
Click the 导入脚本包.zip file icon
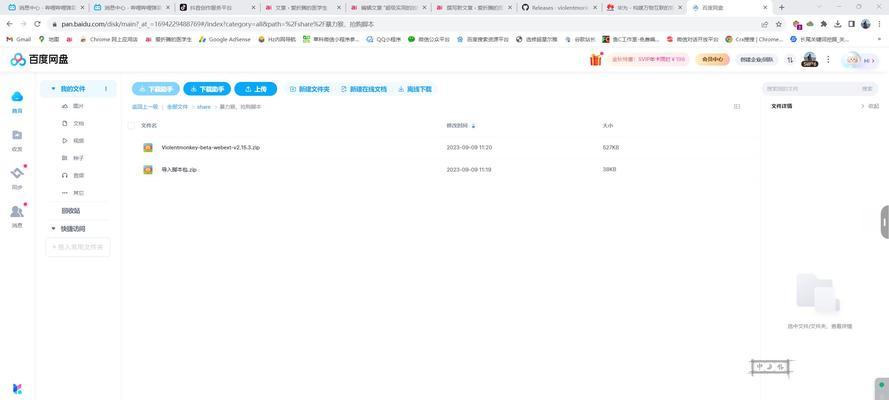148,169
